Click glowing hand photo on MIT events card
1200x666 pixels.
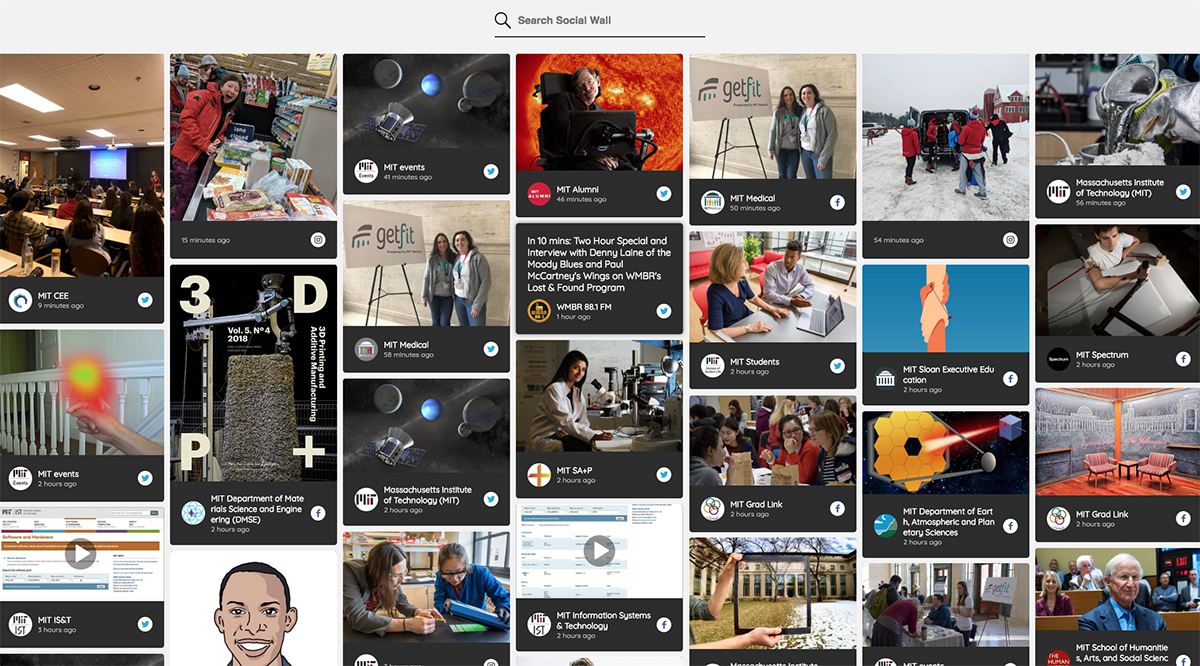pyautogui.click(x=82, y=393)
